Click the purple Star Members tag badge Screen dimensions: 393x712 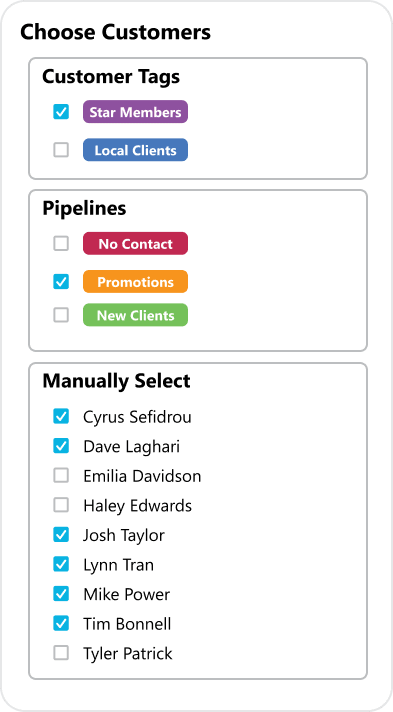pos(135,112)
